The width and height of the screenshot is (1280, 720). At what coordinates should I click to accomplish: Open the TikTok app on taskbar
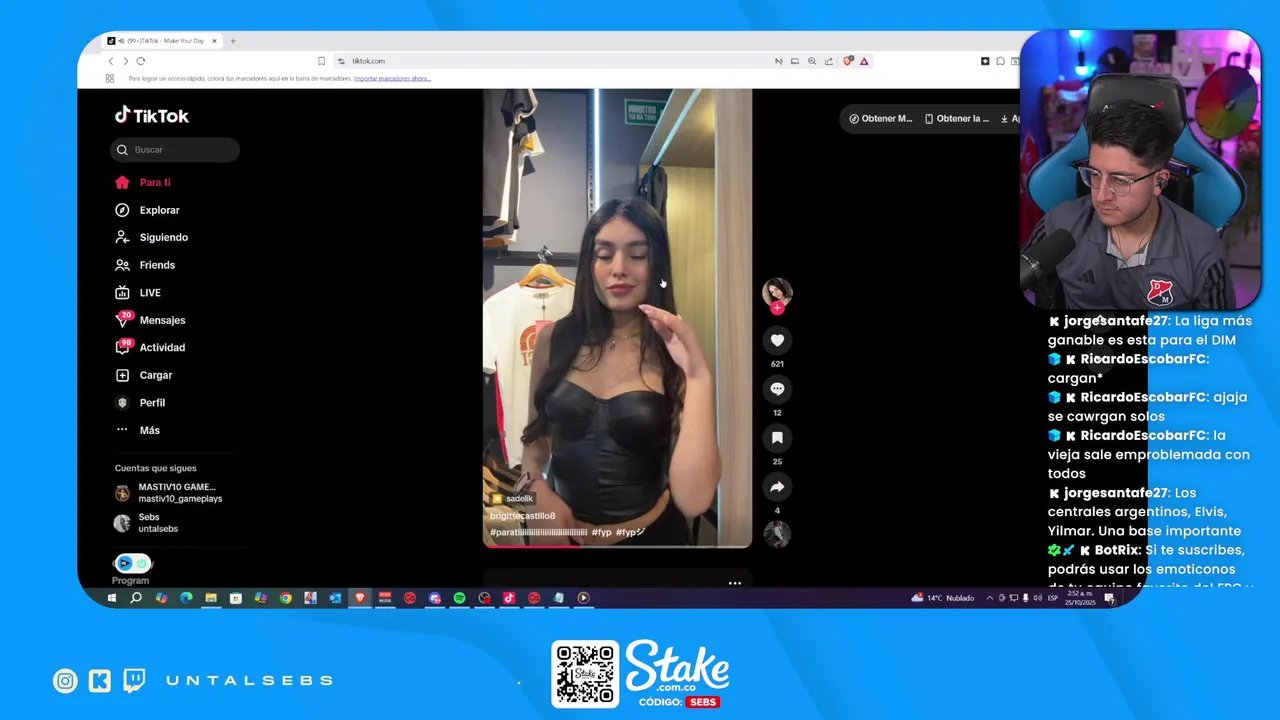coord(509,598)
